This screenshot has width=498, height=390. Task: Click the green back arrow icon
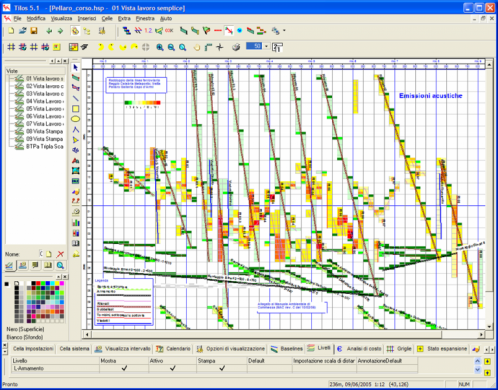click(49, 31)
